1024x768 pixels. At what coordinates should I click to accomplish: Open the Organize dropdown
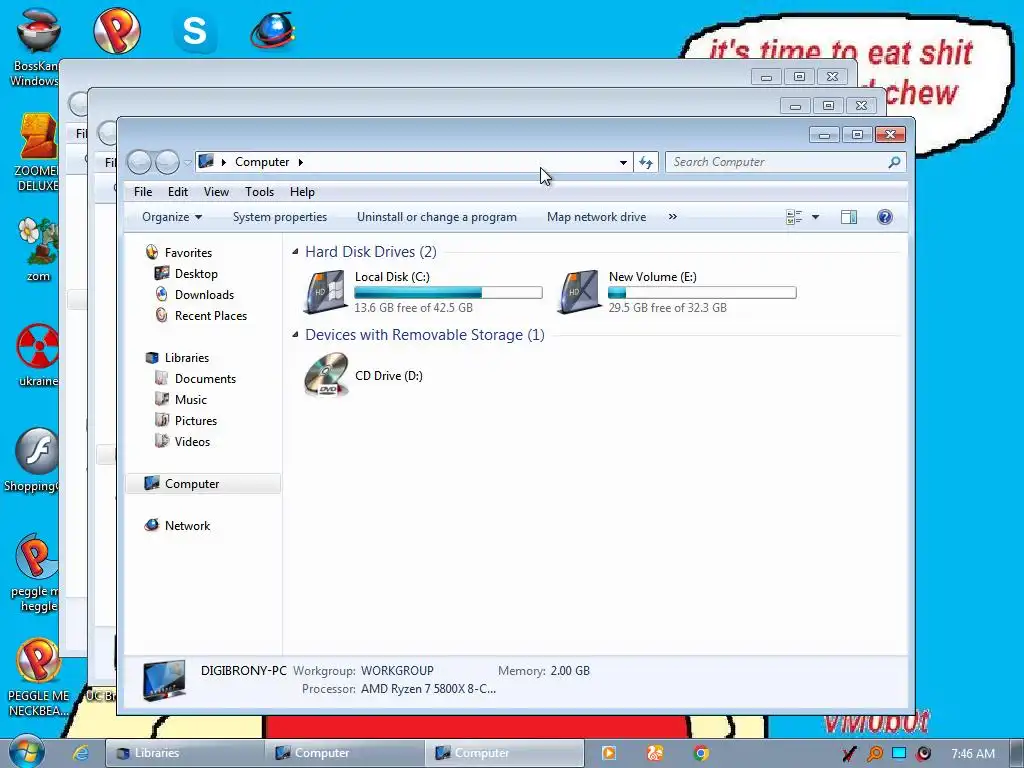point(172,217)
